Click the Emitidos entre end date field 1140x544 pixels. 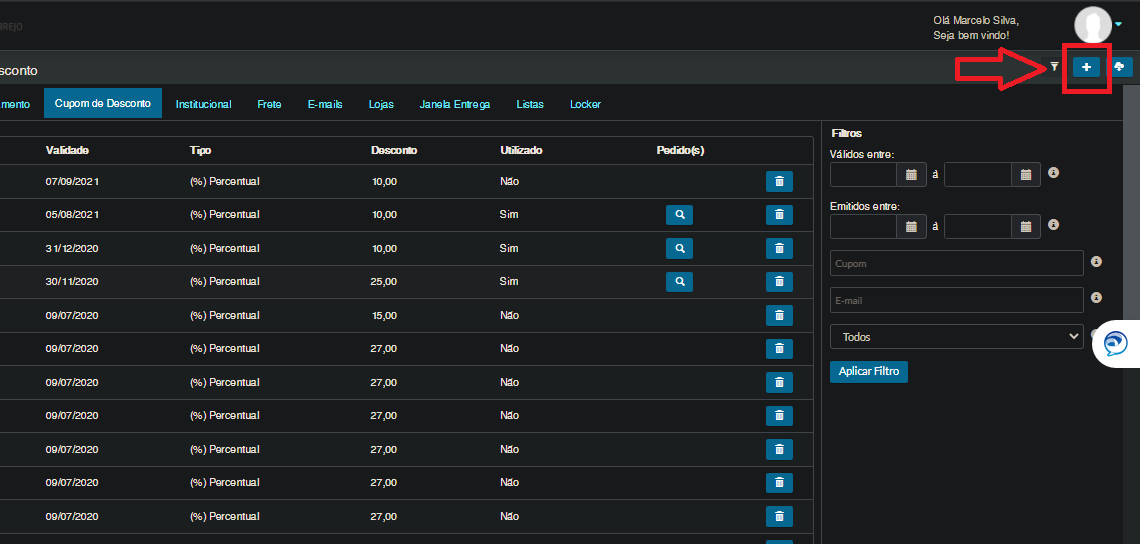(978, 226)
